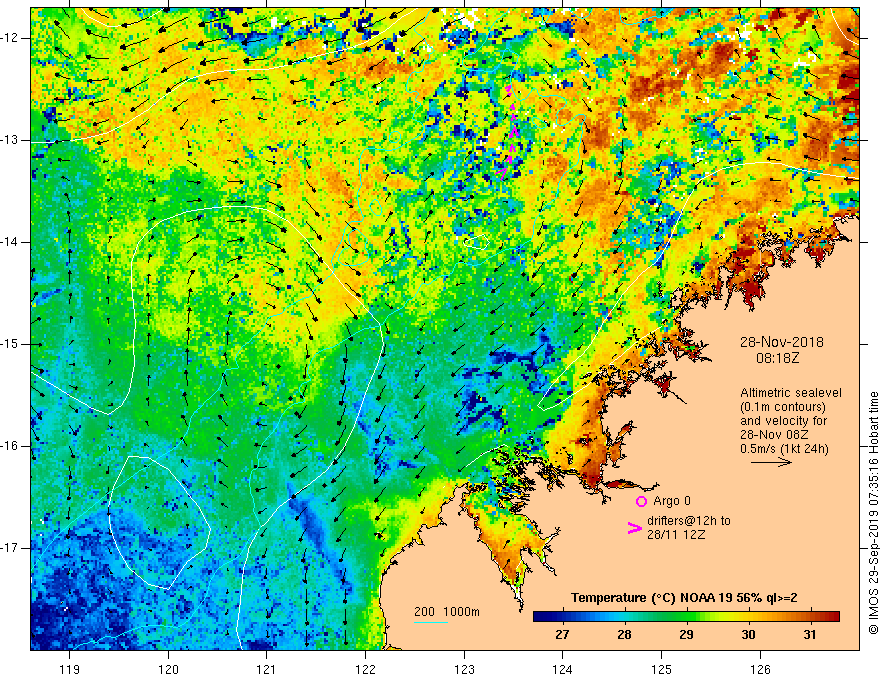The image size is (880, 680).
Task: Click the 'Argo 0' legend label
Action: pyautogui.click(x=672, y=501)
